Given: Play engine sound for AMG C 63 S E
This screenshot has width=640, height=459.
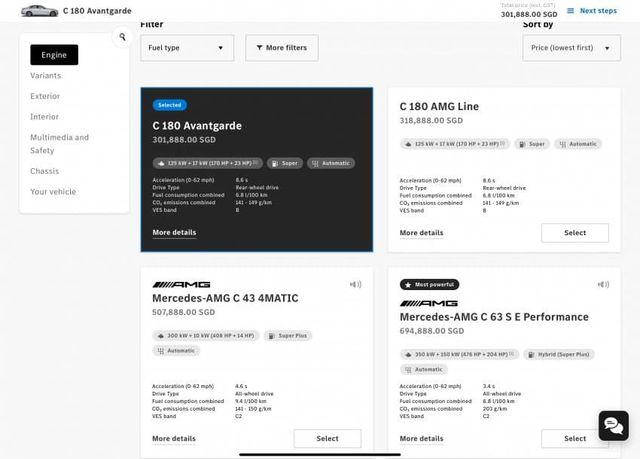Looking at the screenshot, I should [x=602, y=285].
